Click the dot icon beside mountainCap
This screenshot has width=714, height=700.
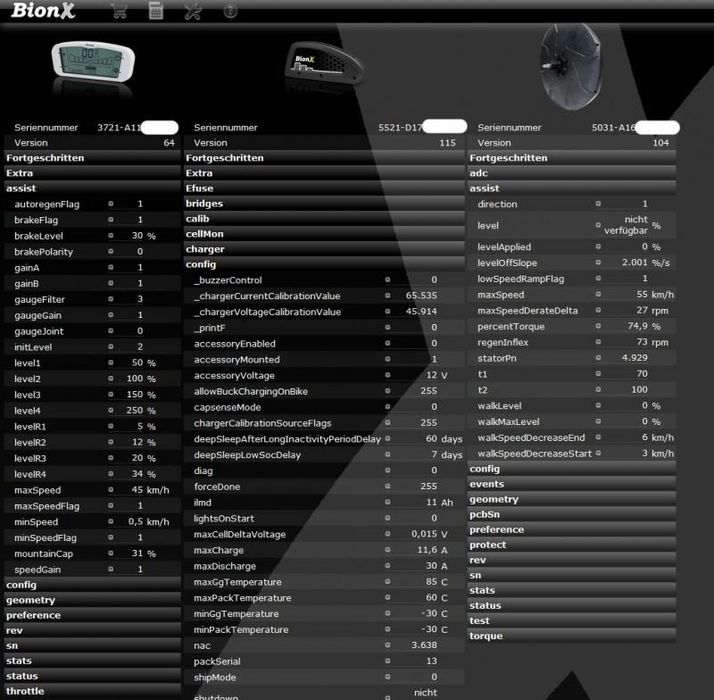coord(111,553)
